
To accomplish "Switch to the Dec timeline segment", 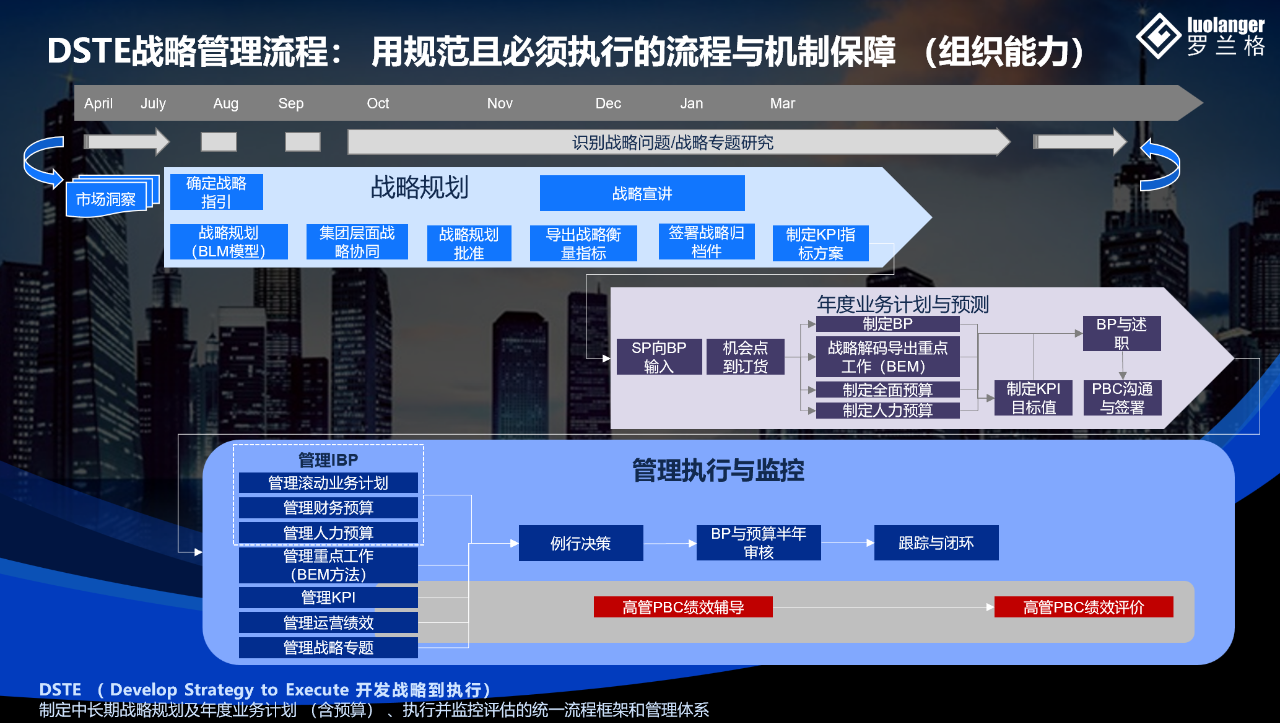I will point(607,103).
